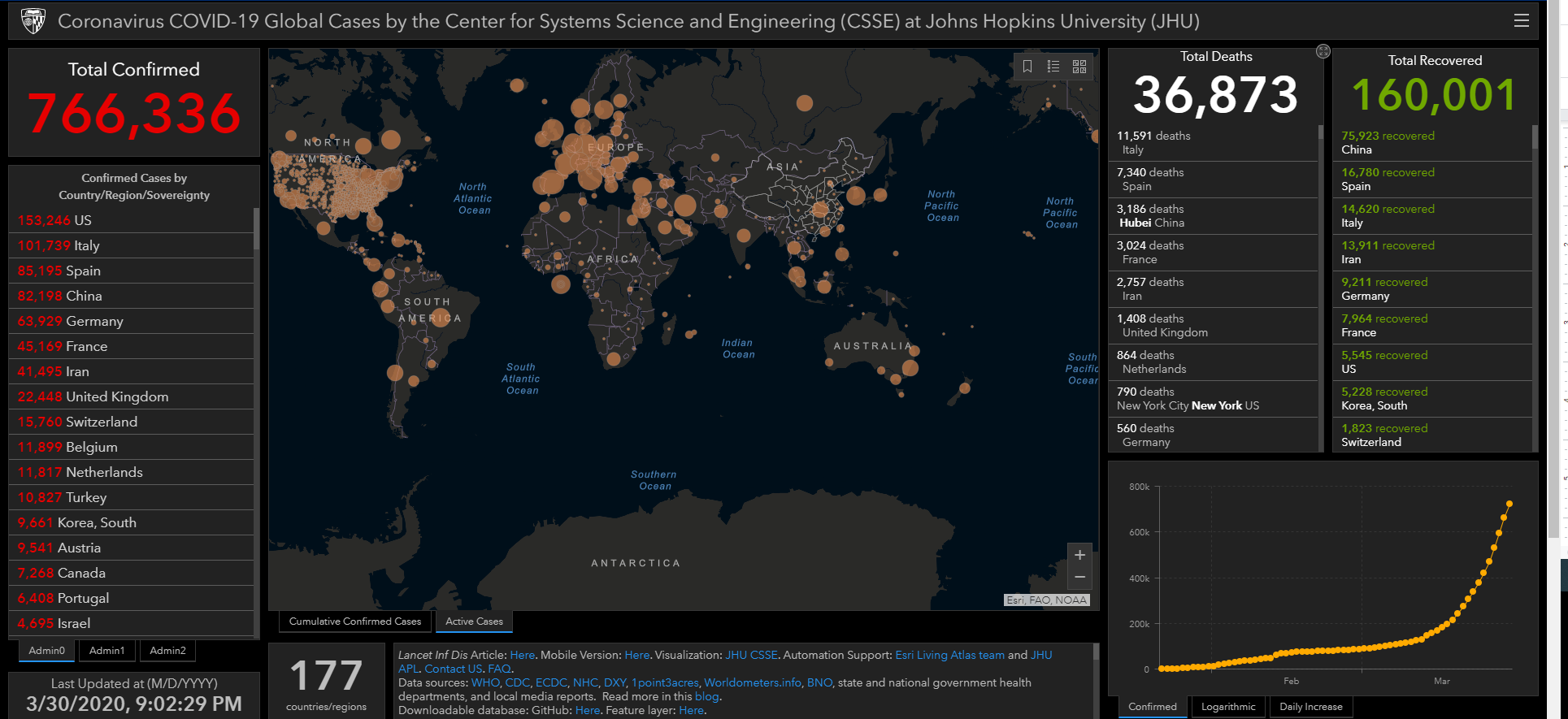Open the 1point3acres link
Image resolution: width=1568 pixels, height=719 pixels.
click(x=665, y=682)
